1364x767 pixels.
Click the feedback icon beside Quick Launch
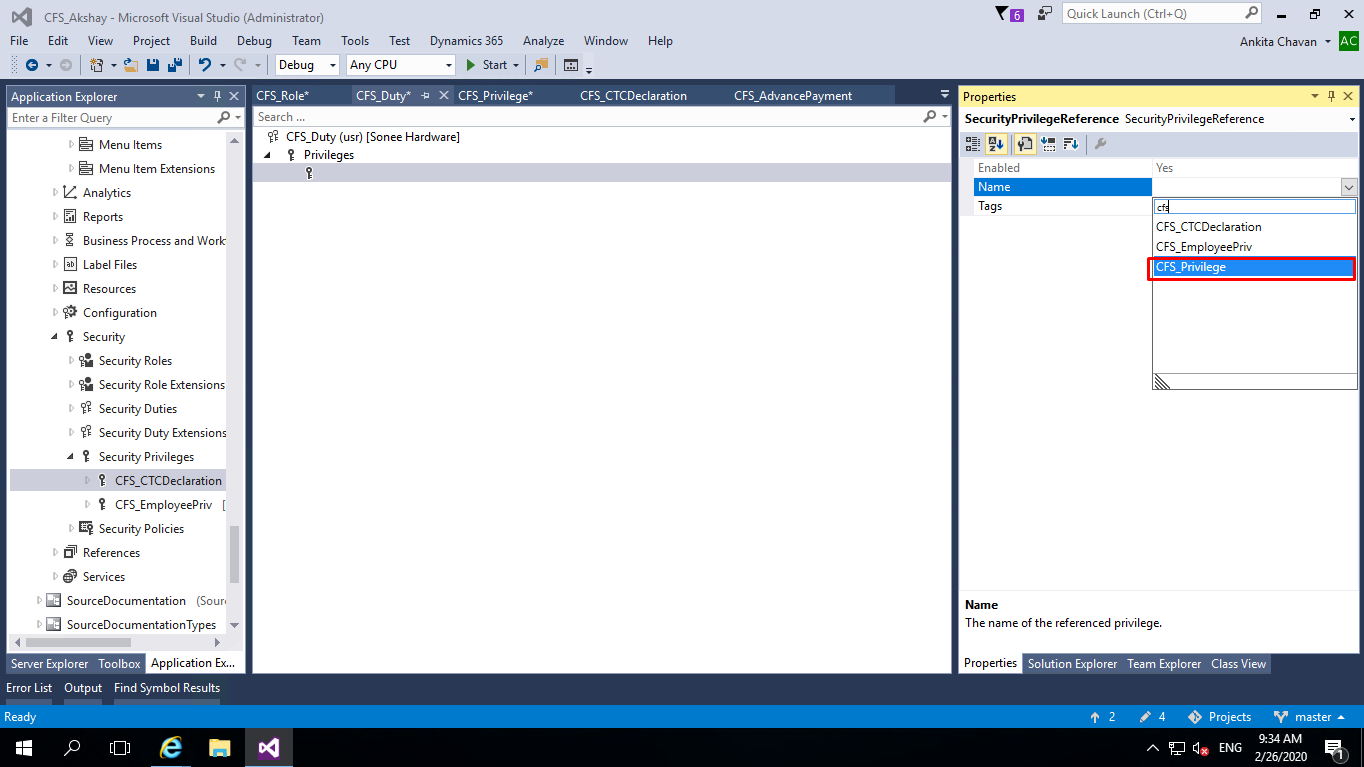(1045, 14)
